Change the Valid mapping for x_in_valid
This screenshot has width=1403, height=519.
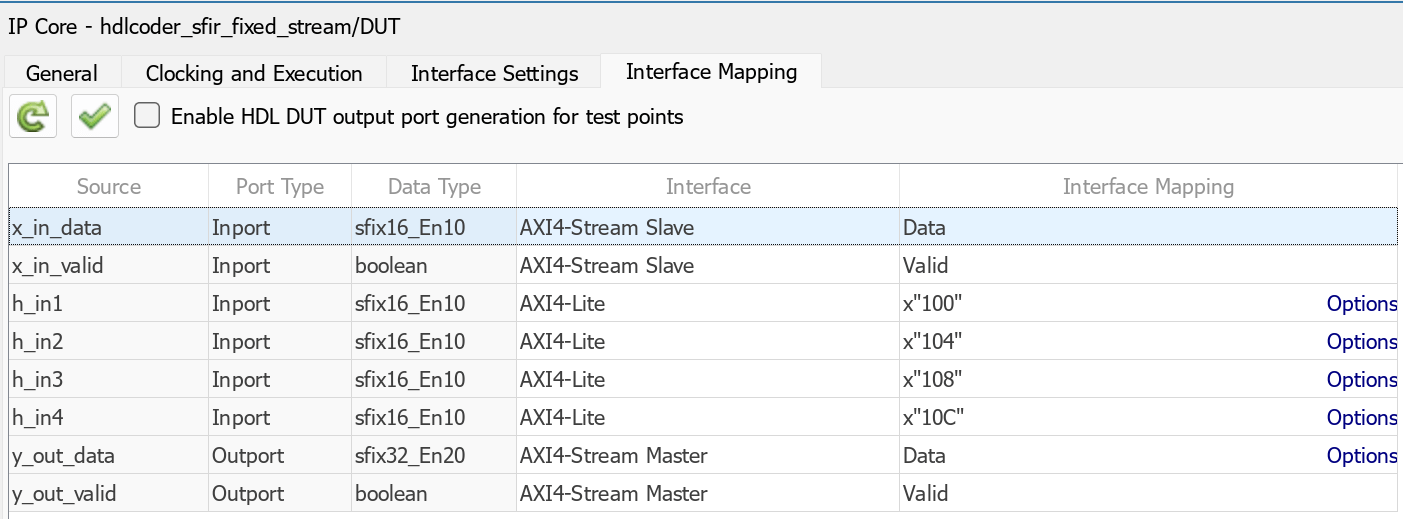point(1100,266)
